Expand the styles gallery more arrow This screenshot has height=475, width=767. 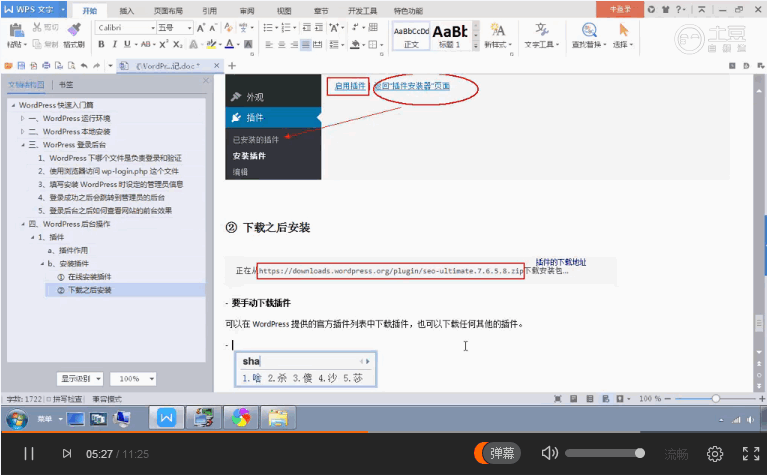click(475, 45)
